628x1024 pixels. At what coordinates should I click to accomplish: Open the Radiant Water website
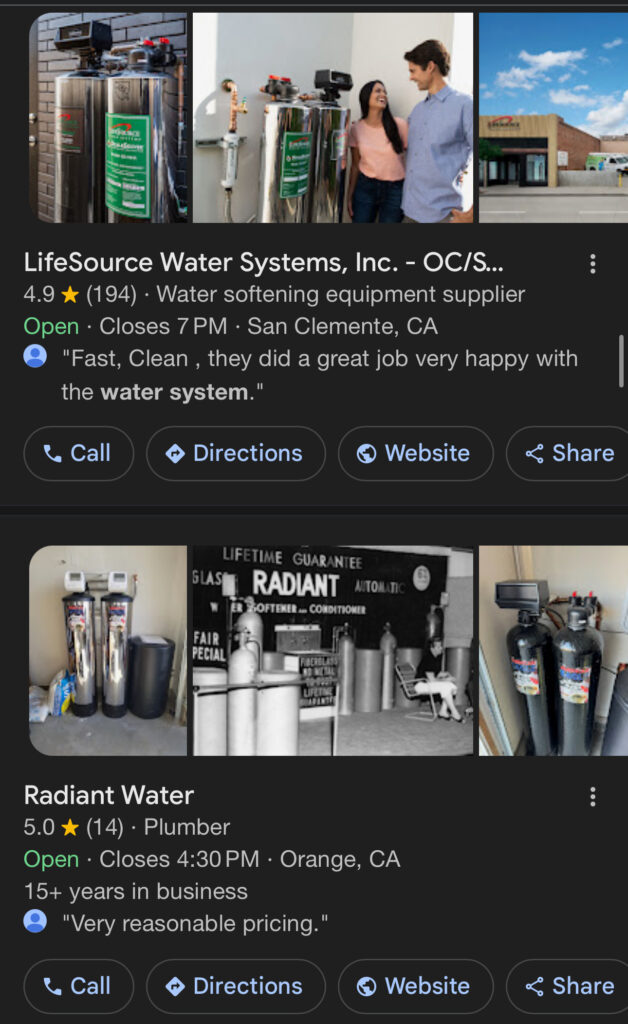[415, 987]
